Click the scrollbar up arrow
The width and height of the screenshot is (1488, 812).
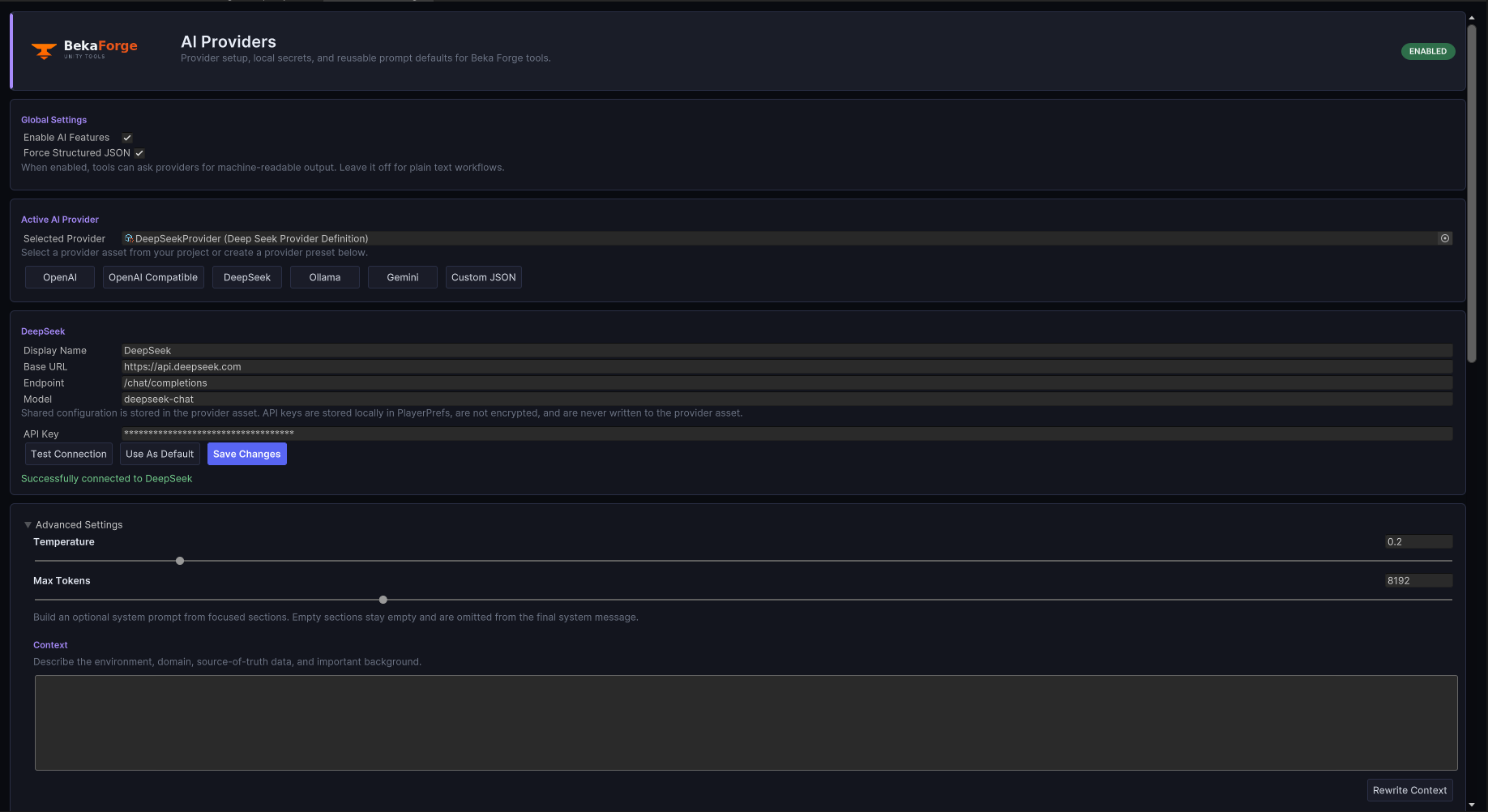1472,18
